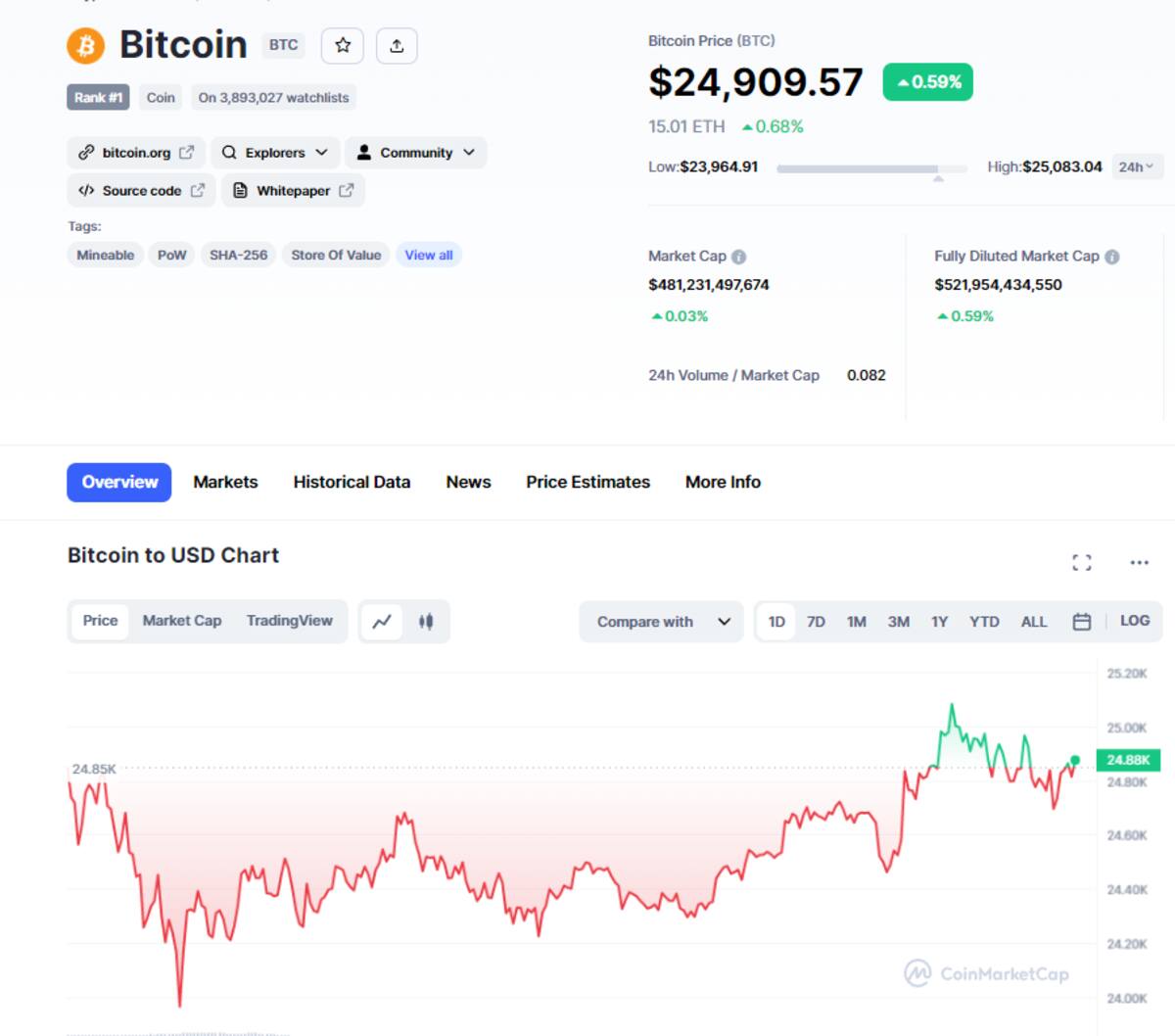Select the 7D time range
1175x1036 pixels.
816,622
